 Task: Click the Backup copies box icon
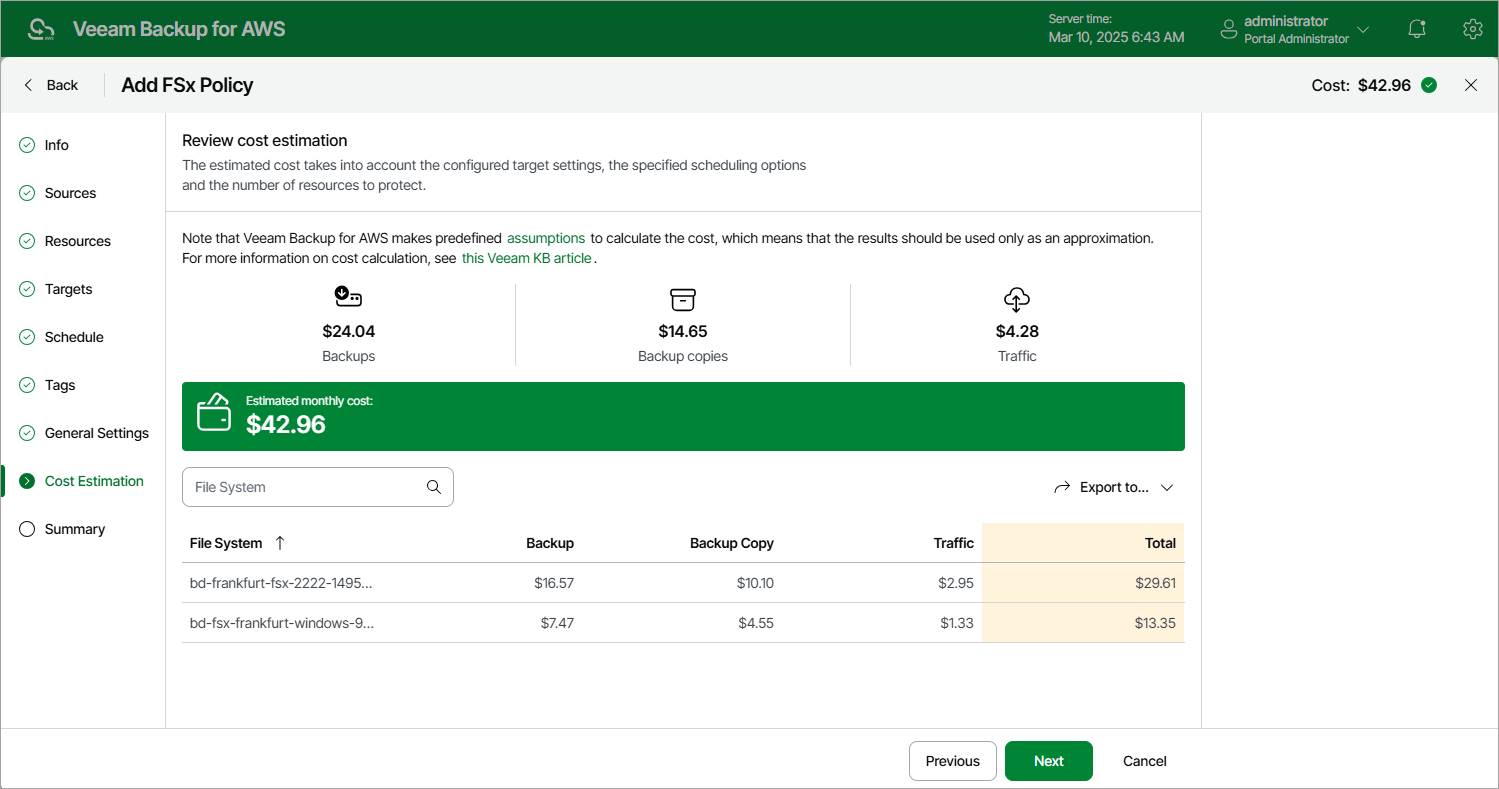tap(683, 299)
